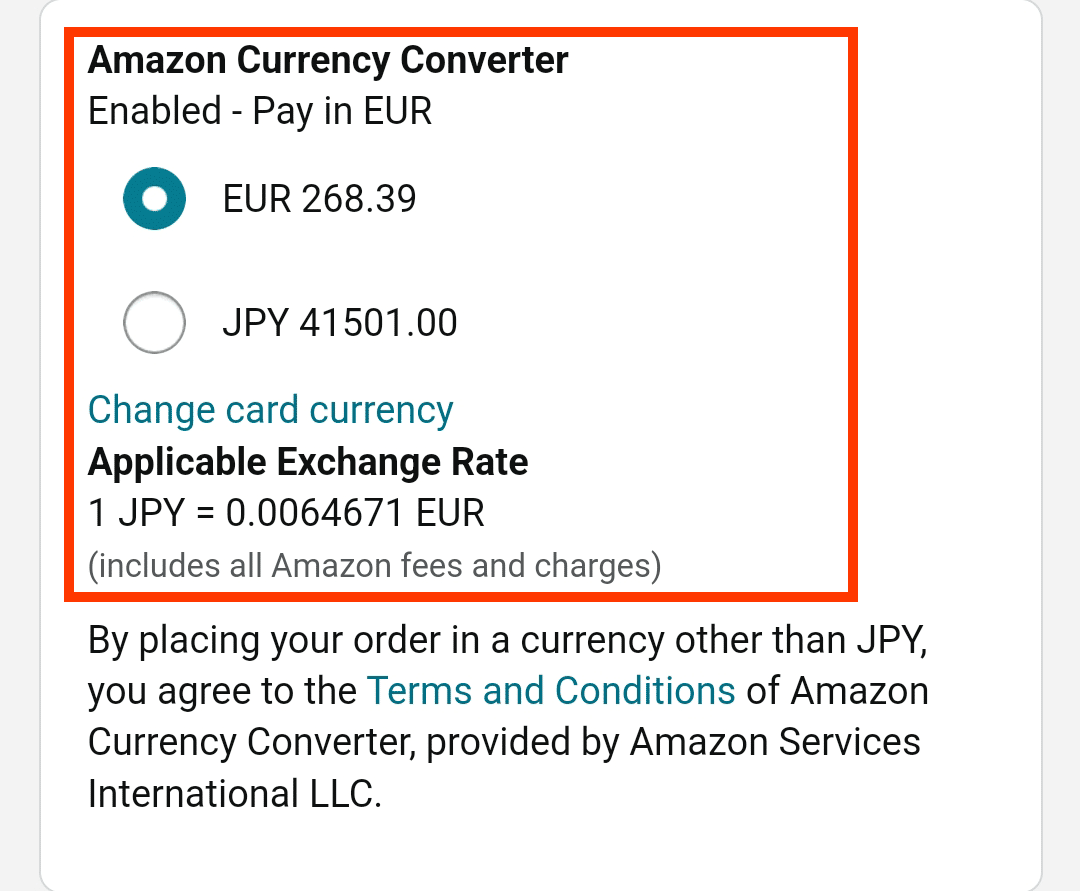Open Amazon Currency Converter terms
This screenshot has height=891, width=1080.
[x=551, y=690]
